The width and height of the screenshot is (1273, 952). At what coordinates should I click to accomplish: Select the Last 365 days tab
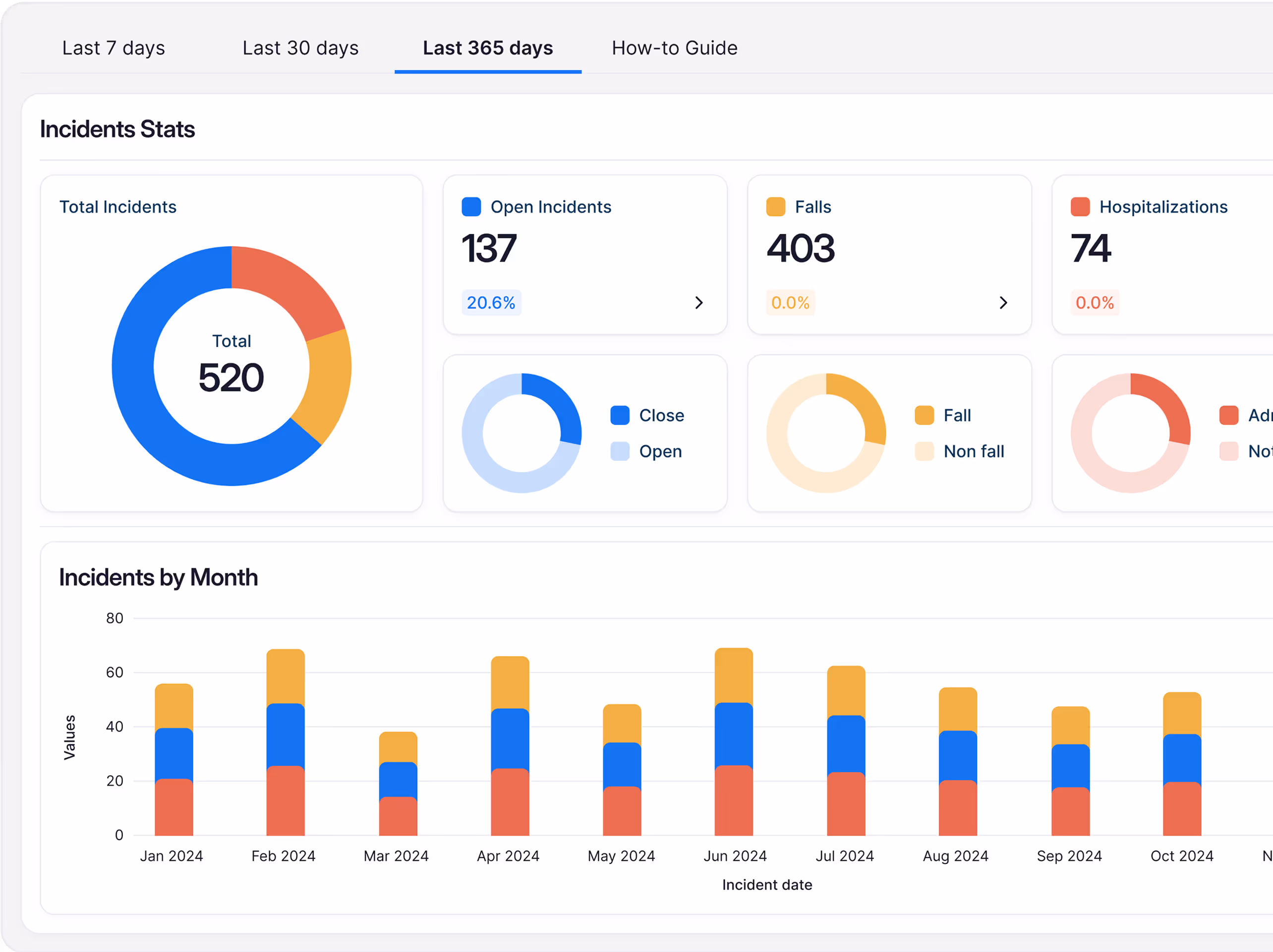coord(487,48)
